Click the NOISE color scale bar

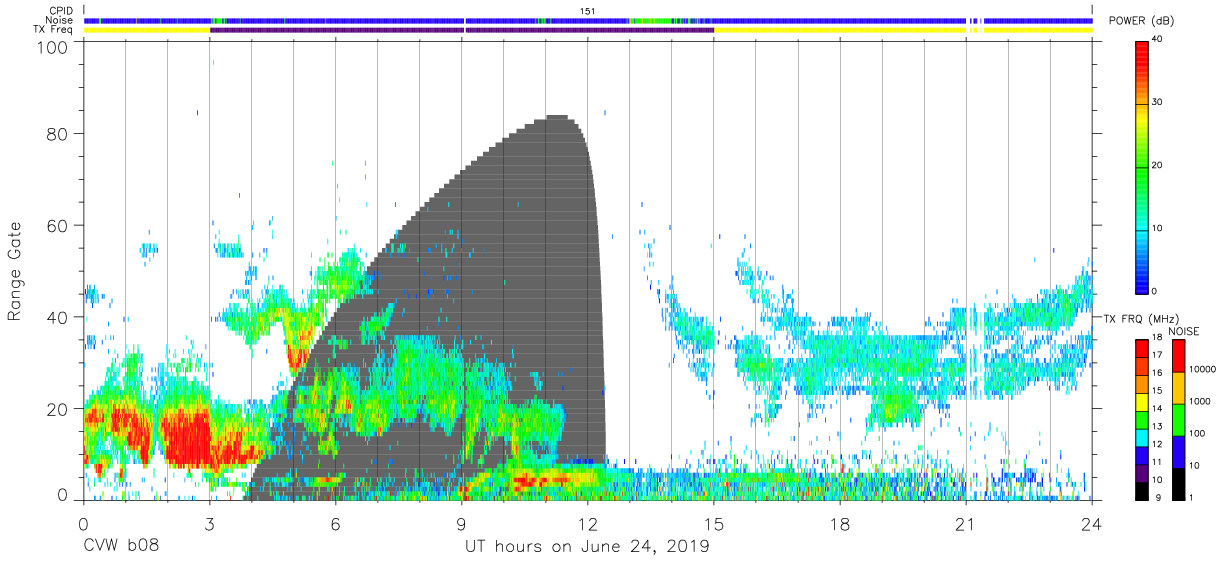coord(1178,419)
